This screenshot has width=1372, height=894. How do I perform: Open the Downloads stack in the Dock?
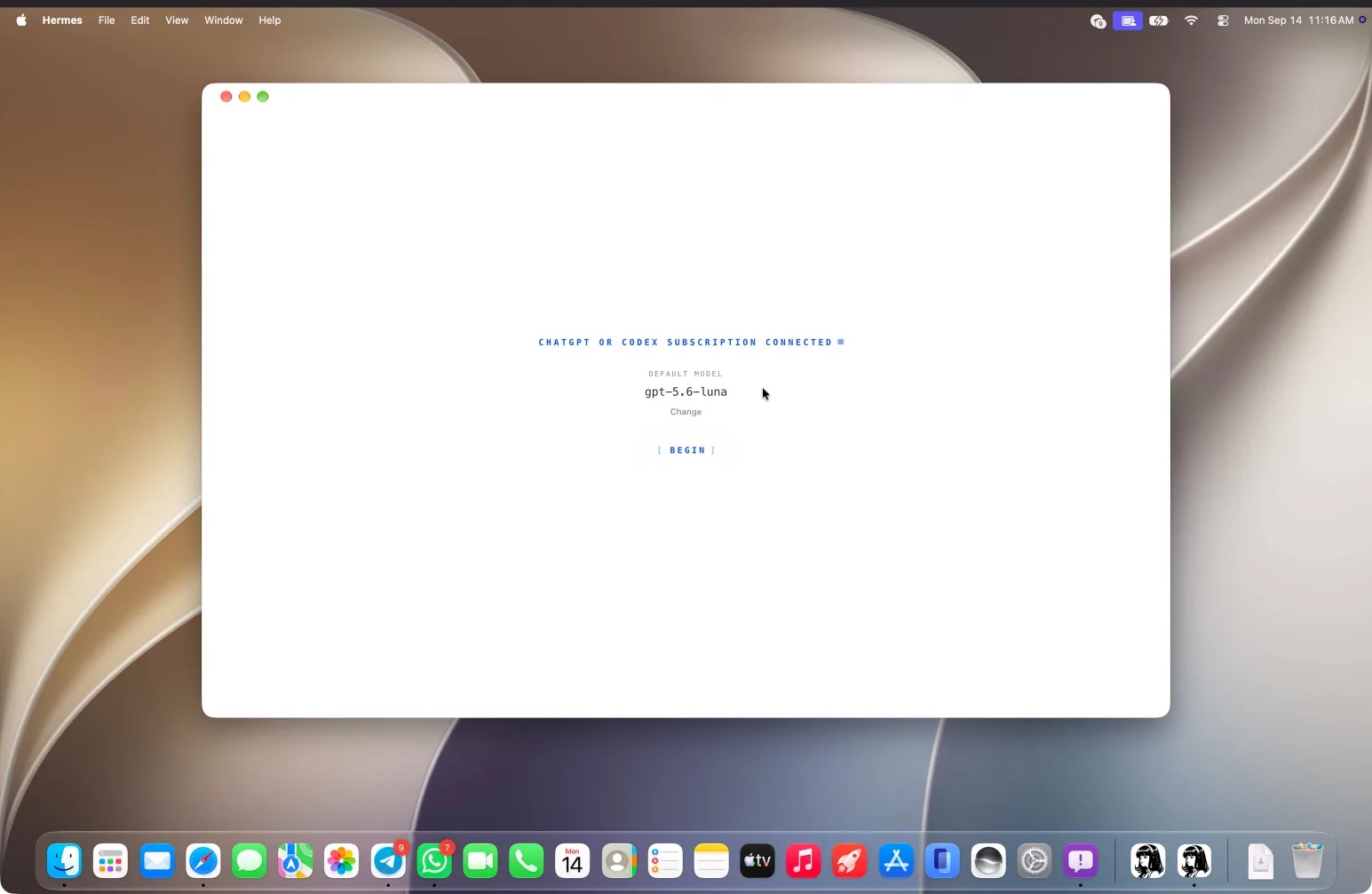pyautogui.click(x=1260, y=860)
